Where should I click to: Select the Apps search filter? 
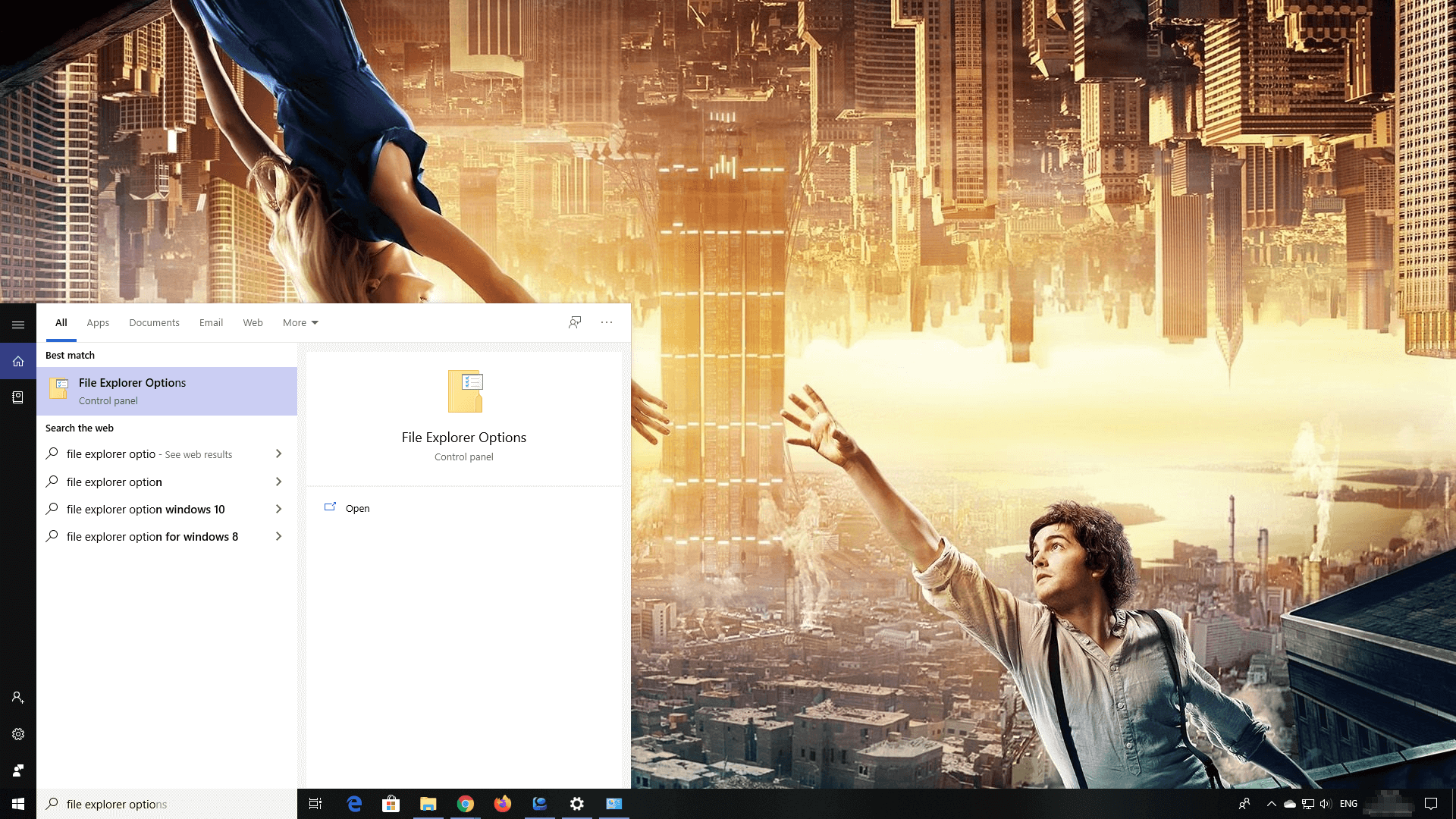[x=97, y=322]
